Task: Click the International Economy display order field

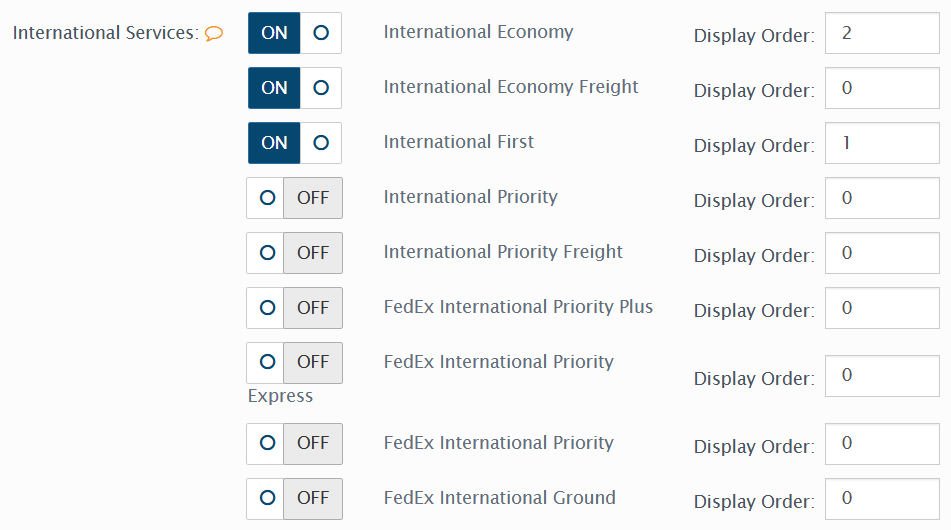Action: [881, 33]
